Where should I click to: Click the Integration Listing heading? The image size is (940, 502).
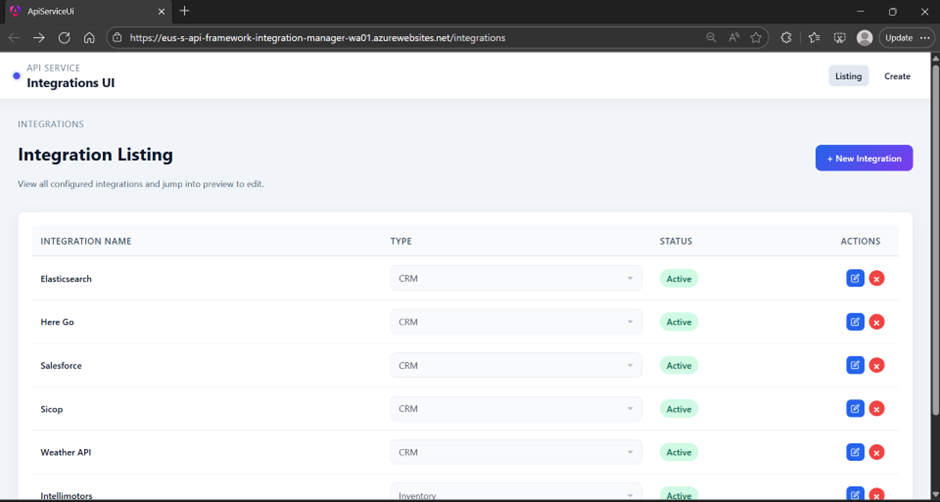[x=95, y=155]
